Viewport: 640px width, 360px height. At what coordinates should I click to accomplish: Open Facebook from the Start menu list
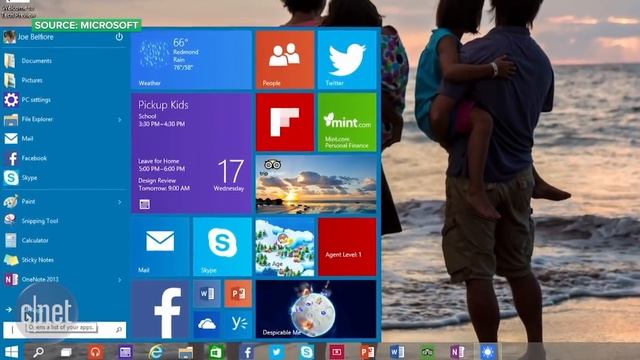pos(64,158)
